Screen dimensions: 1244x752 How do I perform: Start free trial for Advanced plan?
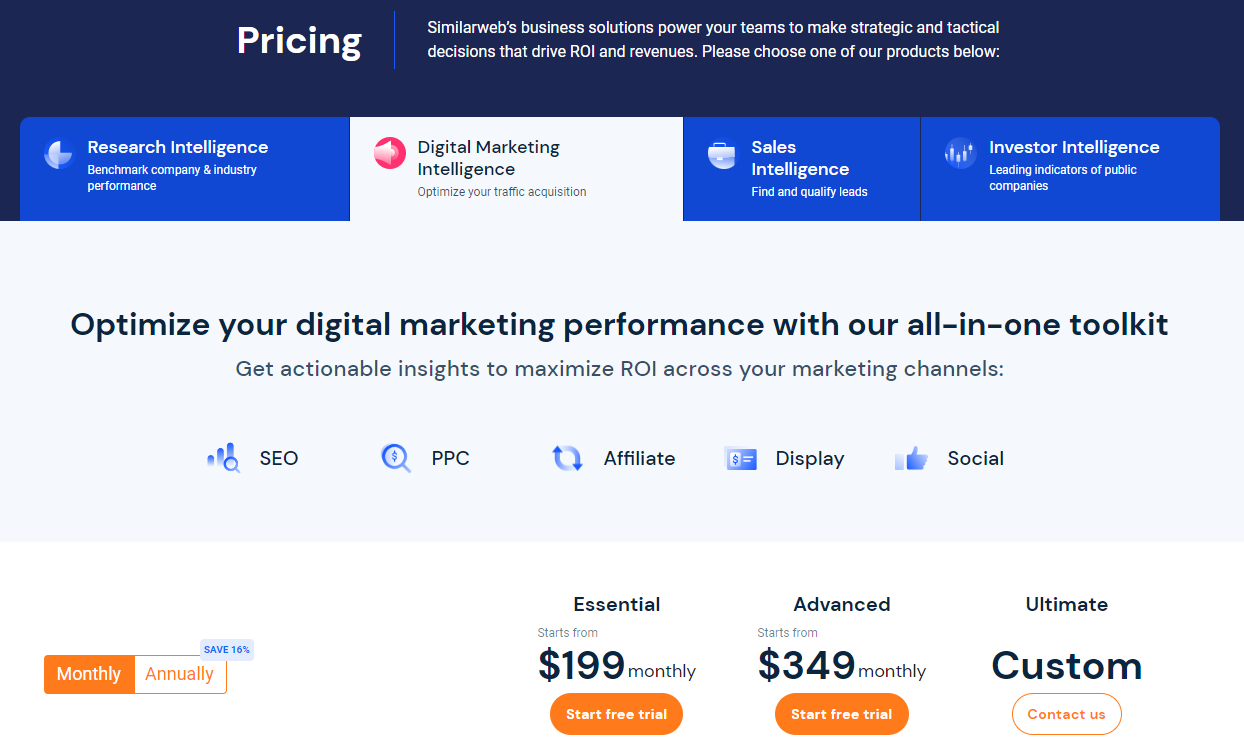pos(842,714)
